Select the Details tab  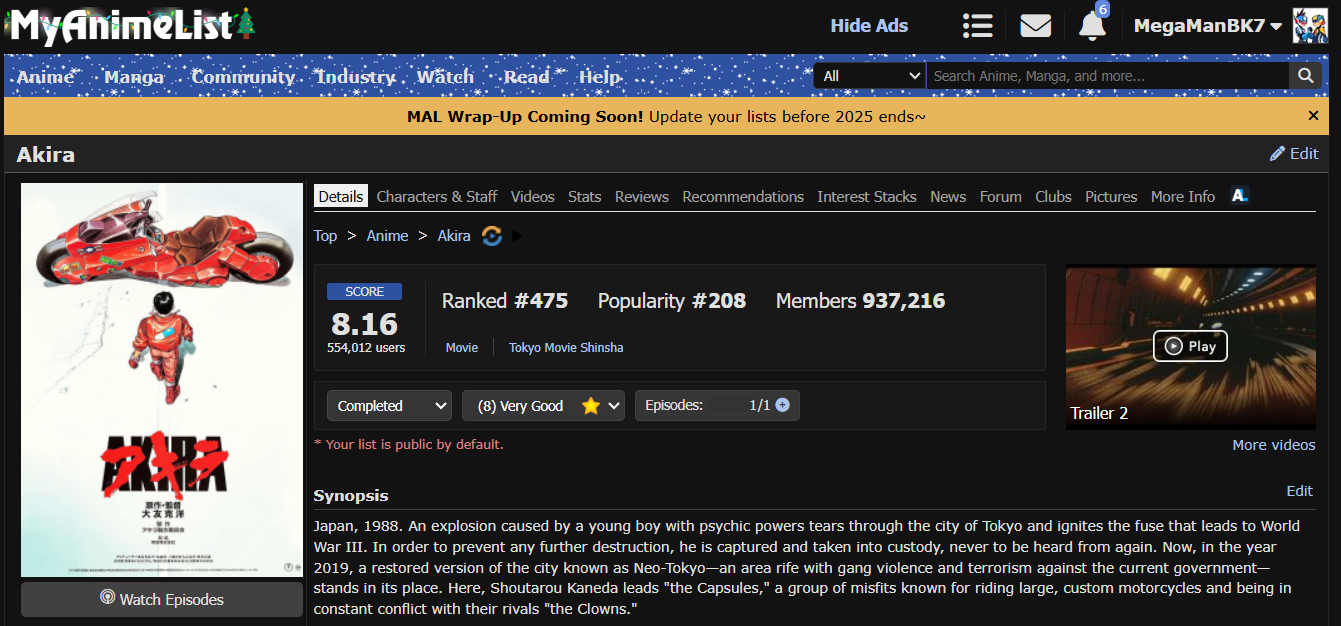[x=341, y=196]
